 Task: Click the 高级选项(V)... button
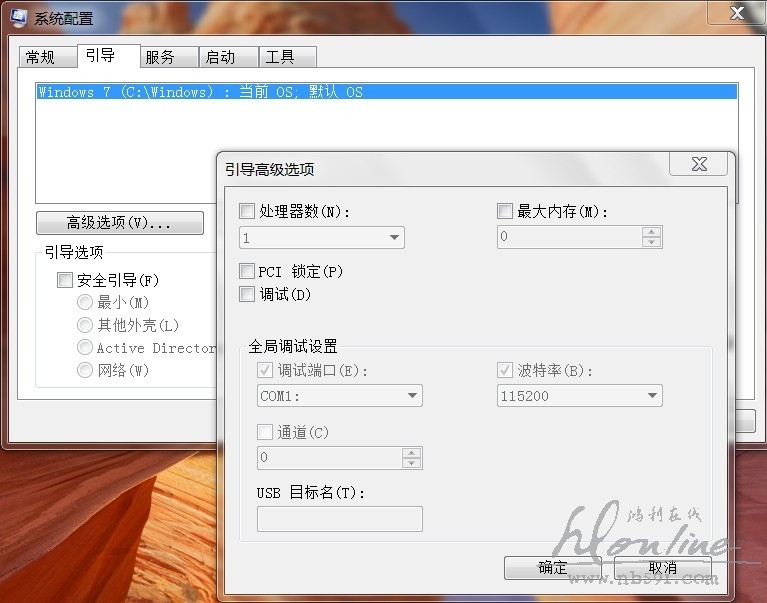pos(120,223)
